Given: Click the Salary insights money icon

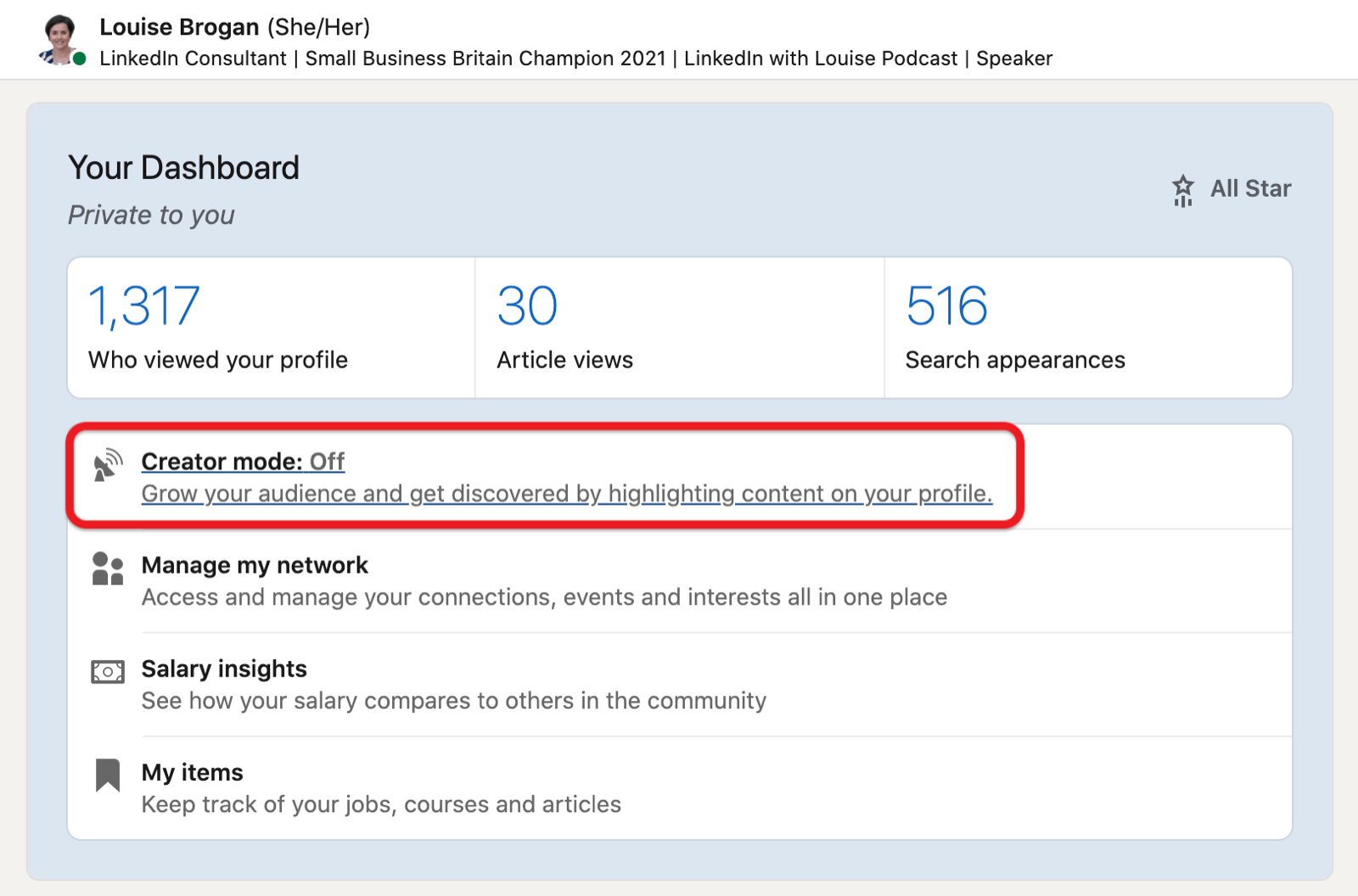Looking at the screenshot, I should pos(108,672).
